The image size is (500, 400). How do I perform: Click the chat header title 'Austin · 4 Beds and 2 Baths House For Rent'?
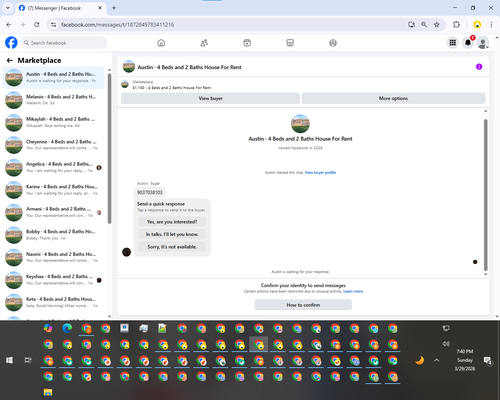click(x=189, y=67)
